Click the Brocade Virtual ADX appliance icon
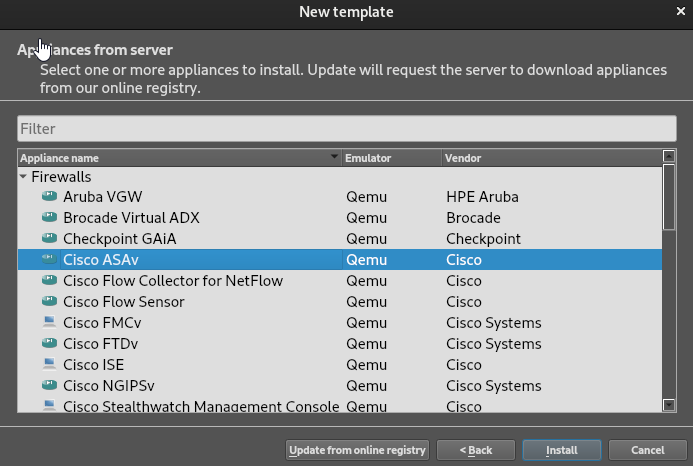 pyautogui.click(x=50, y=217)
